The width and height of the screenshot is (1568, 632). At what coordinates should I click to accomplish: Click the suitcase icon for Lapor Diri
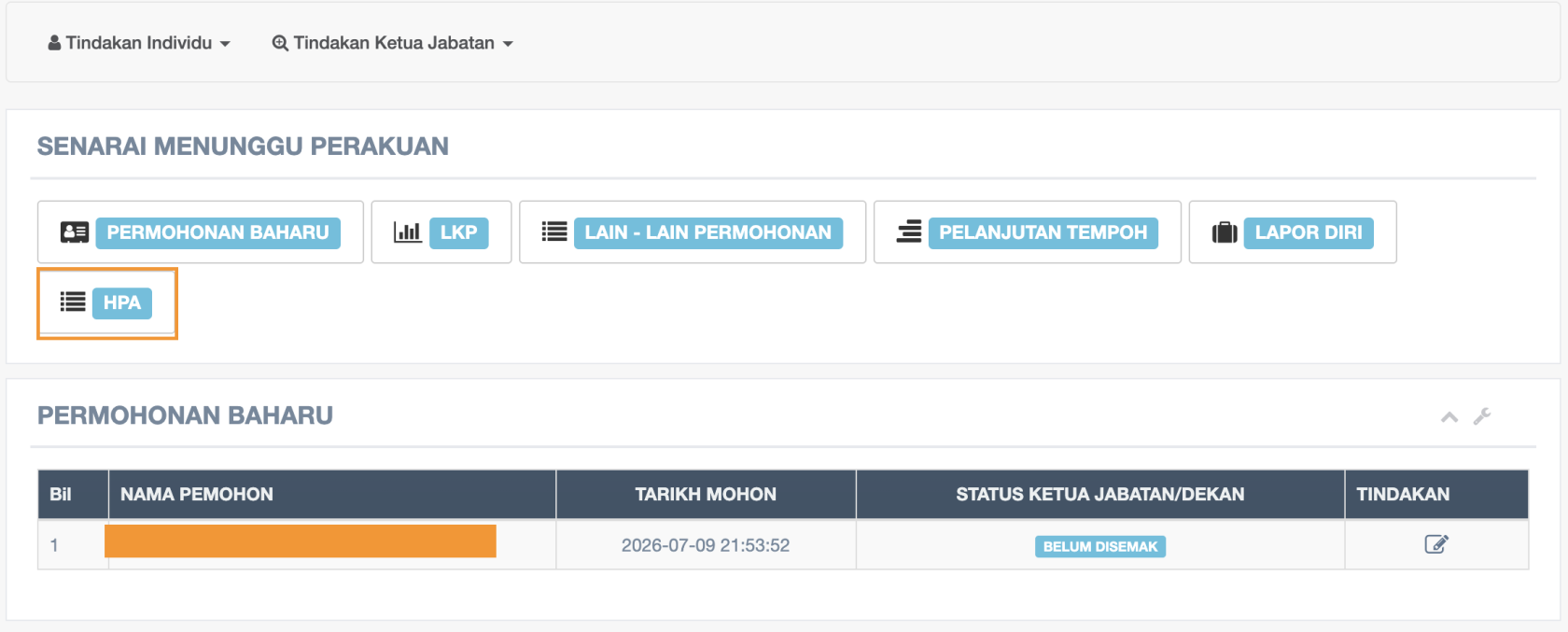tap(1225, 232)
